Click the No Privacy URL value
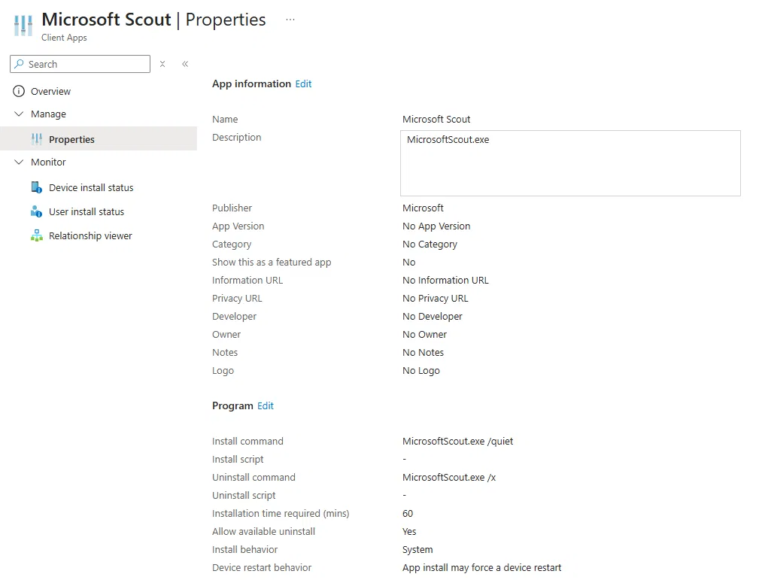Image resolution: width=768 pixels, height=580 pixels. click(x=435, y=298)
